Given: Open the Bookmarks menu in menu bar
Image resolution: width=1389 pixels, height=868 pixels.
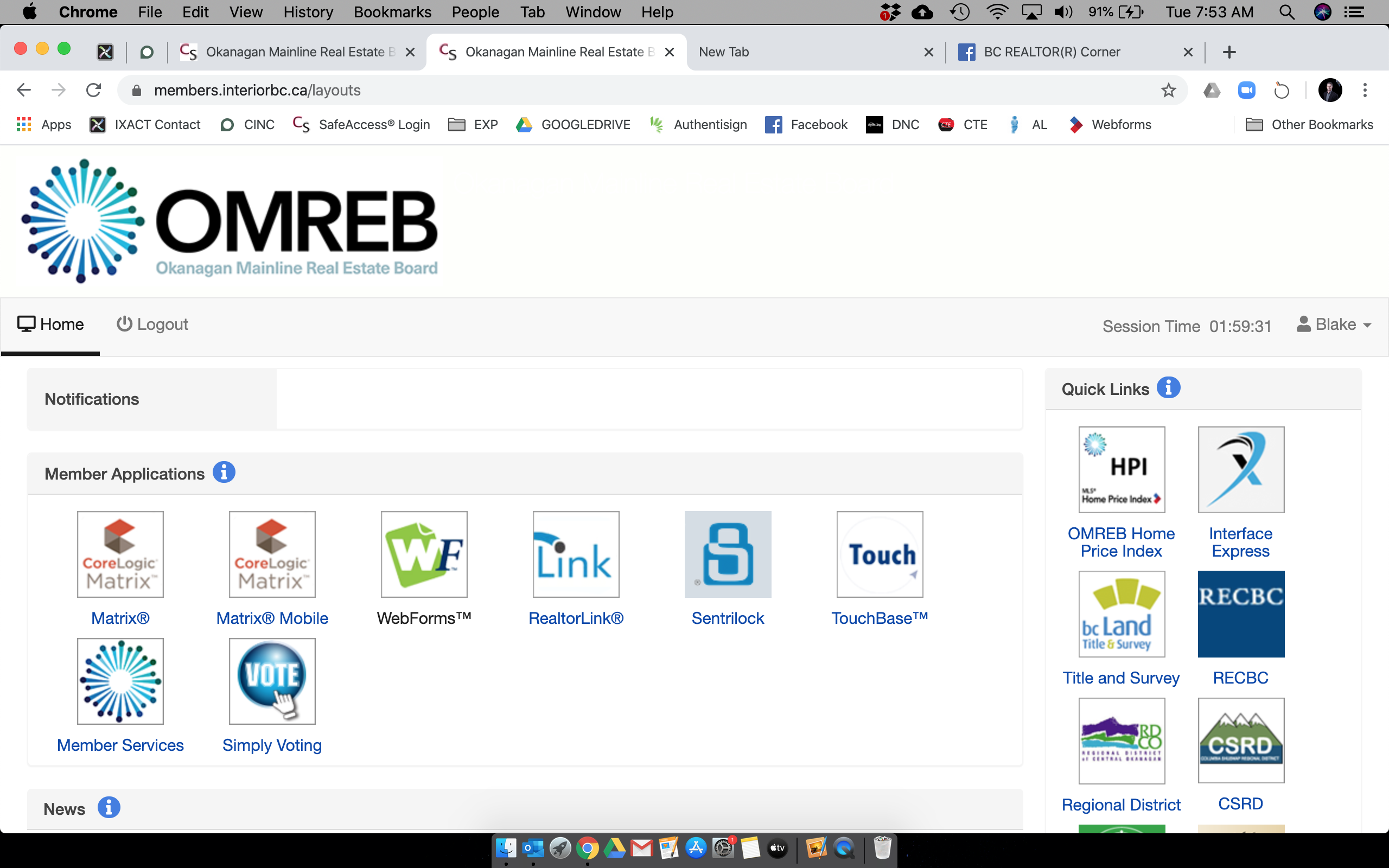Looking at the screenshot, I should (393, 12).
